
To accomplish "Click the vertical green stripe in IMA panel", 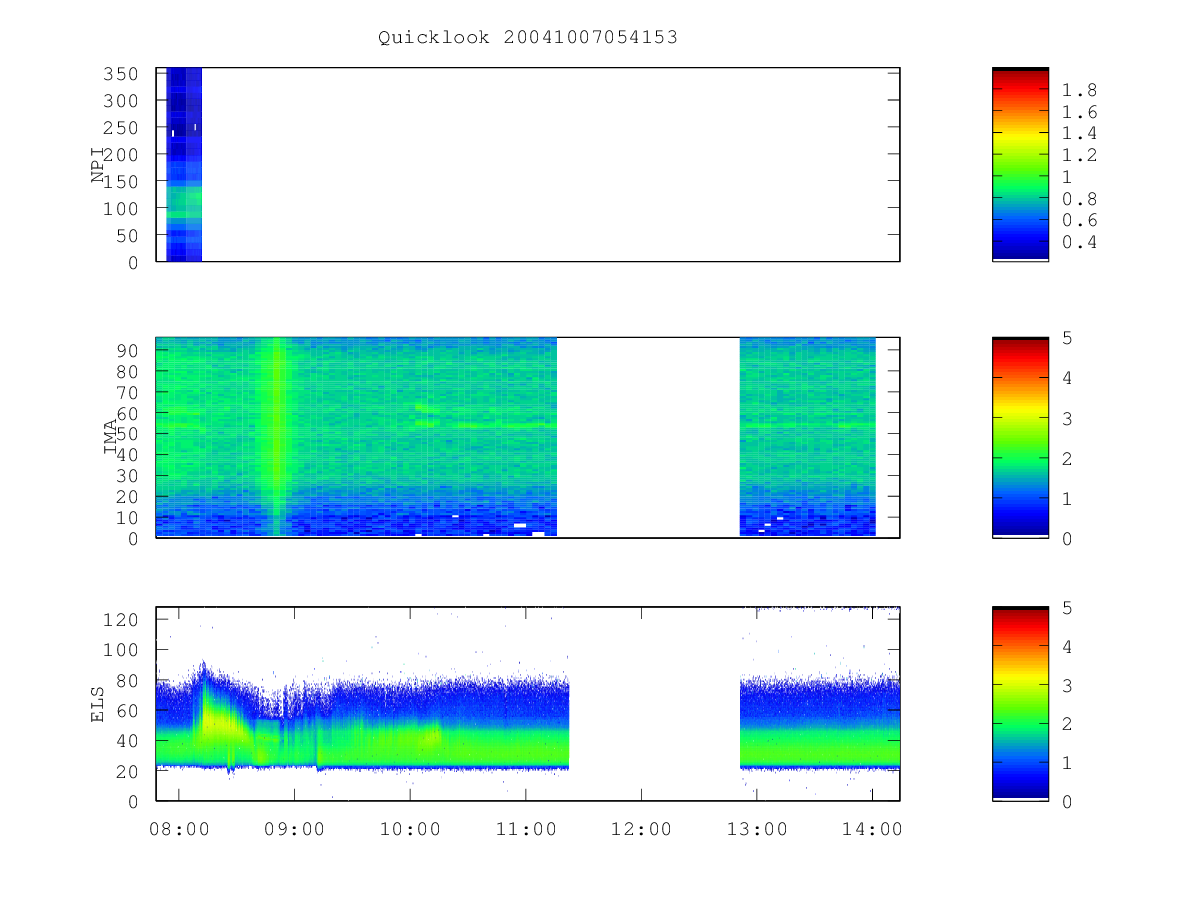I will pyautogui.click(x=276, y=437).
